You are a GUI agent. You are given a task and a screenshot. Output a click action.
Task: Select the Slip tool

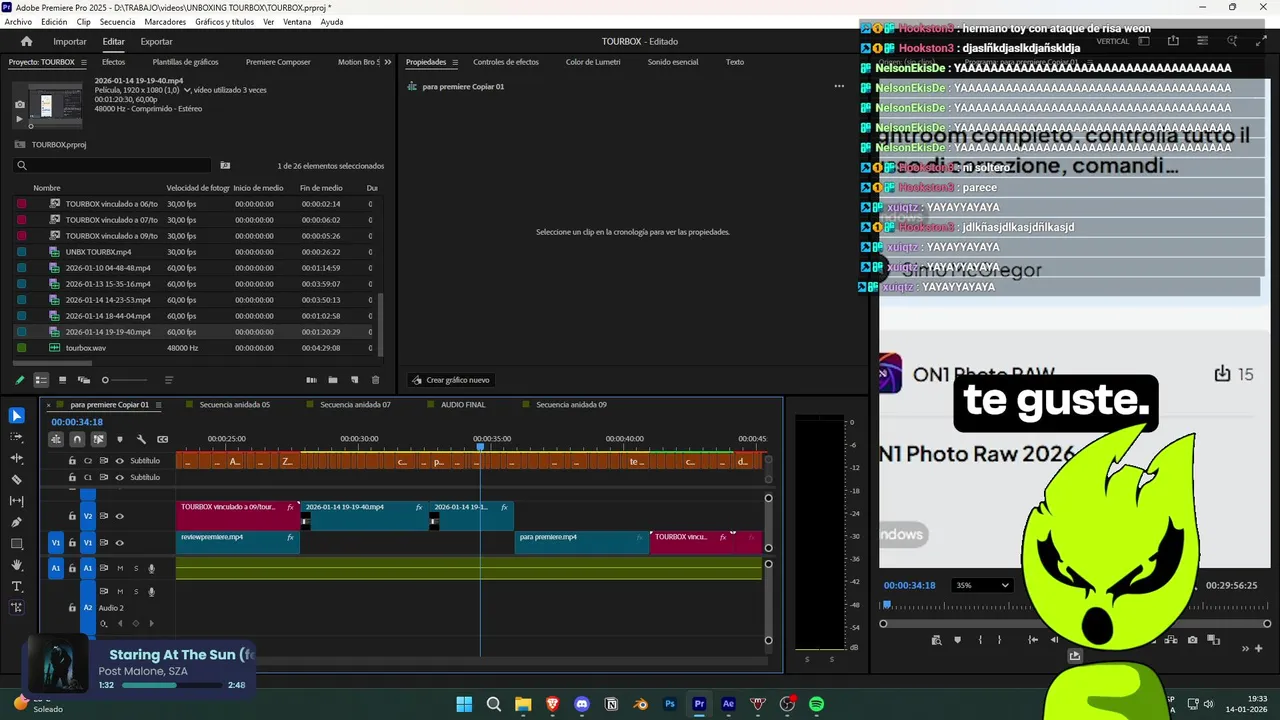tap(17, 501)
